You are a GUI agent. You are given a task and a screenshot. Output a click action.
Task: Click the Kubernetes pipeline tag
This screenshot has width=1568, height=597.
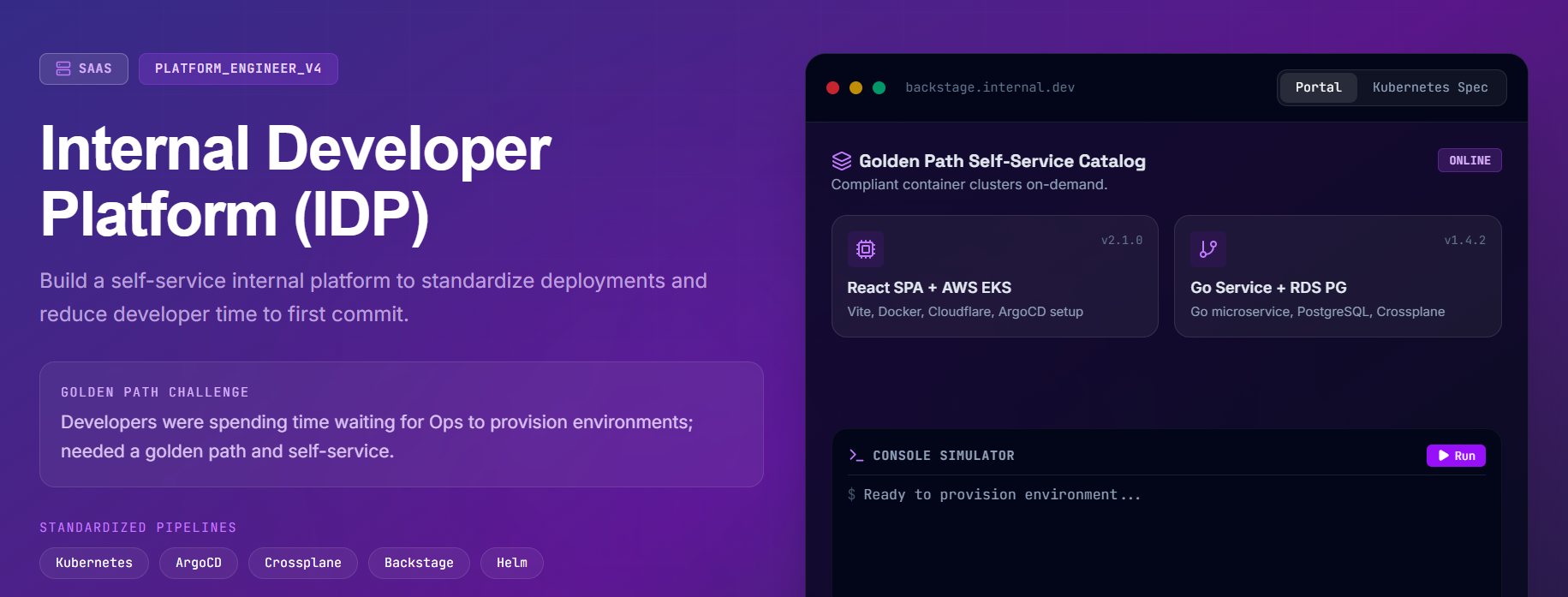click(94, 563)
